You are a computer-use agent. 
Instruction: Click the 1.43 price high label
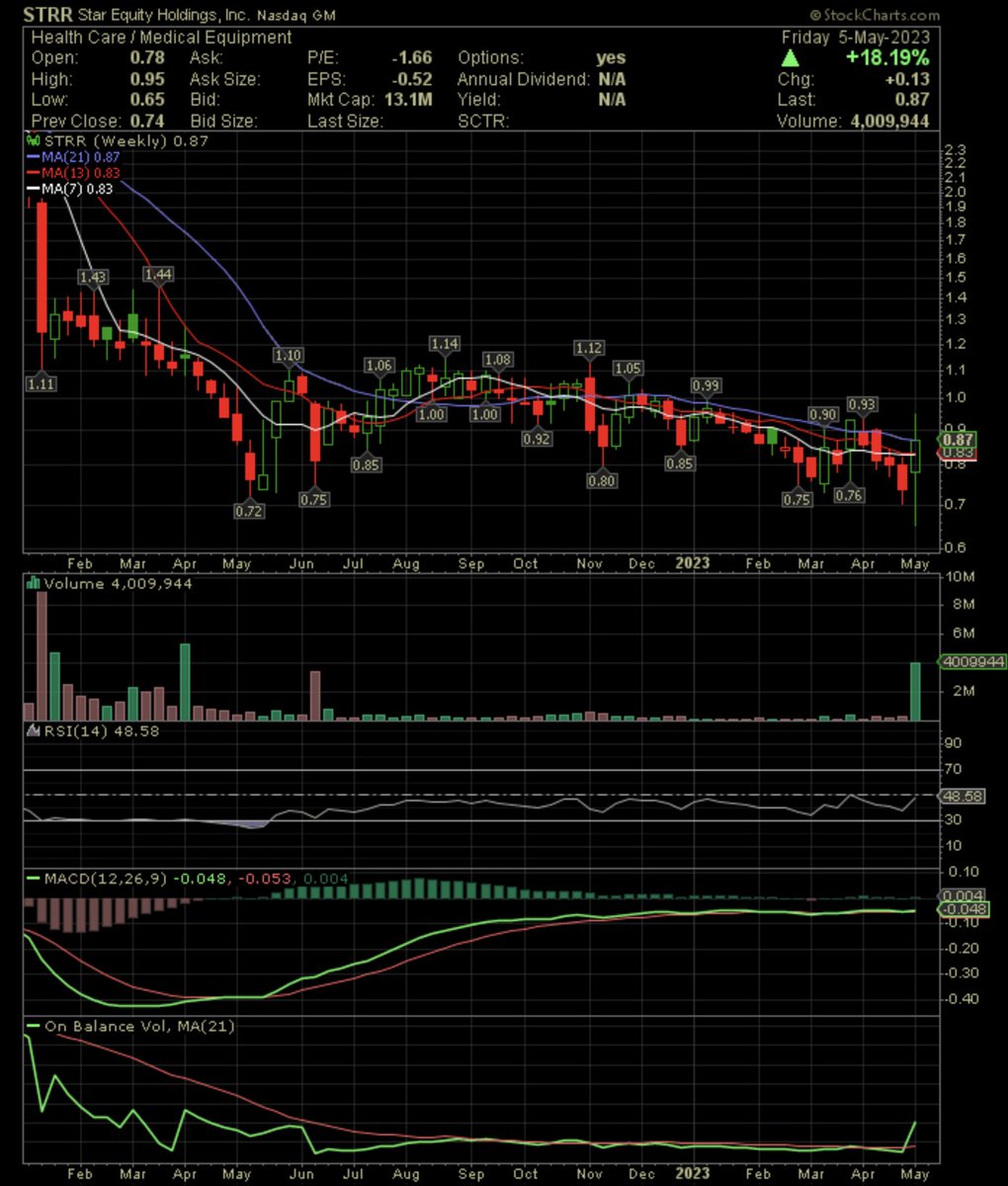click(x=94, y=278)
